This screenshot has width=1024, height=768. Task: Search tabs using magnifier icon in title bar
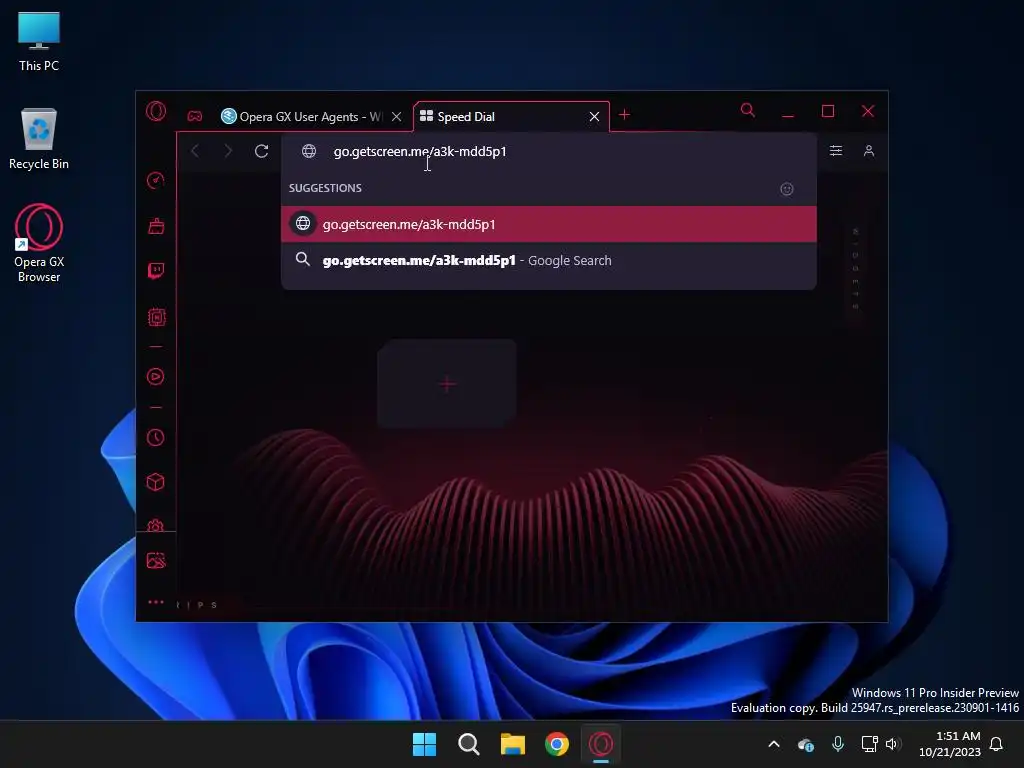(x=748, y=110)
